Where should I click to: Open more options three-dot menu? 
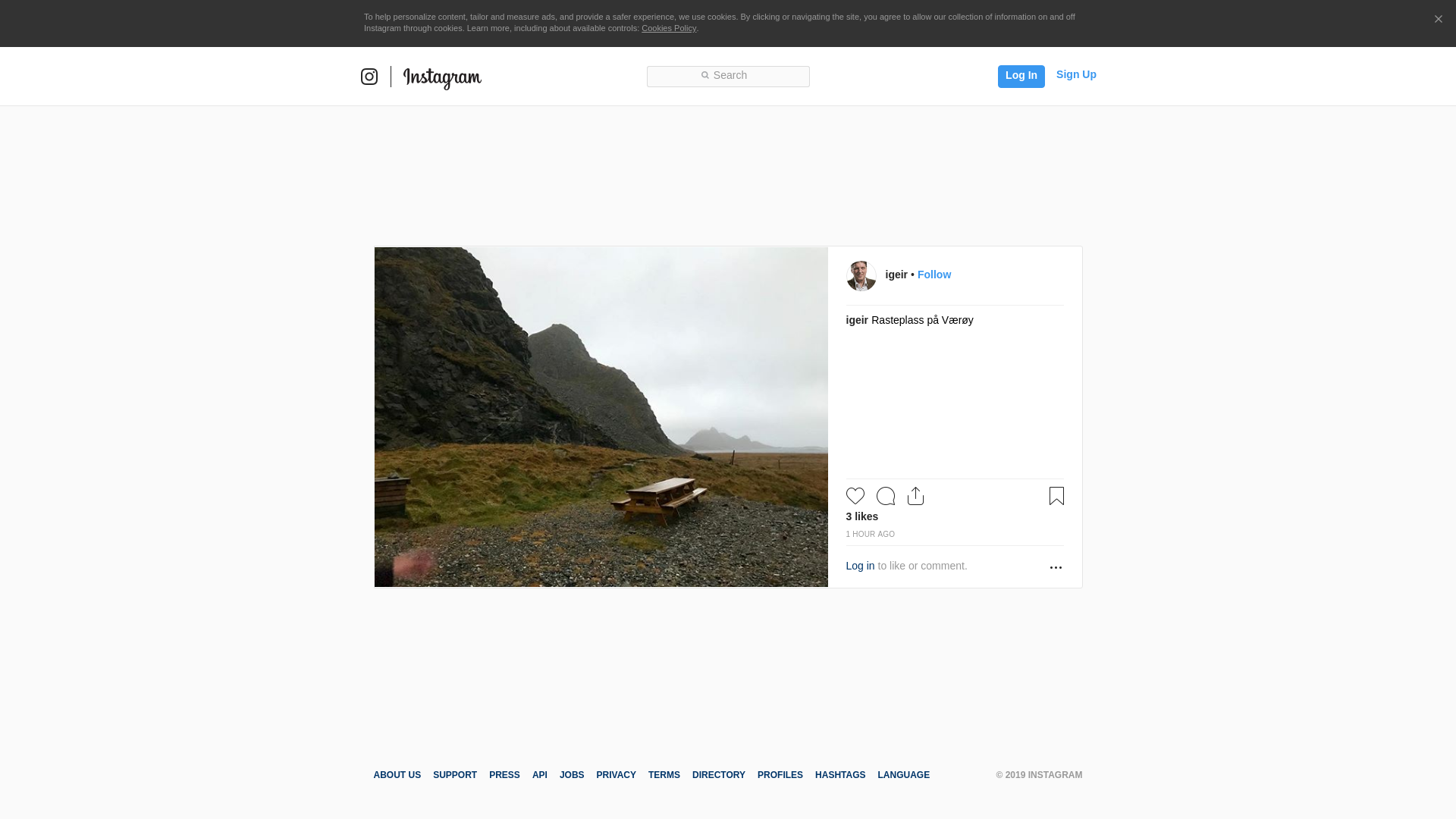(x=1056, y=567)
